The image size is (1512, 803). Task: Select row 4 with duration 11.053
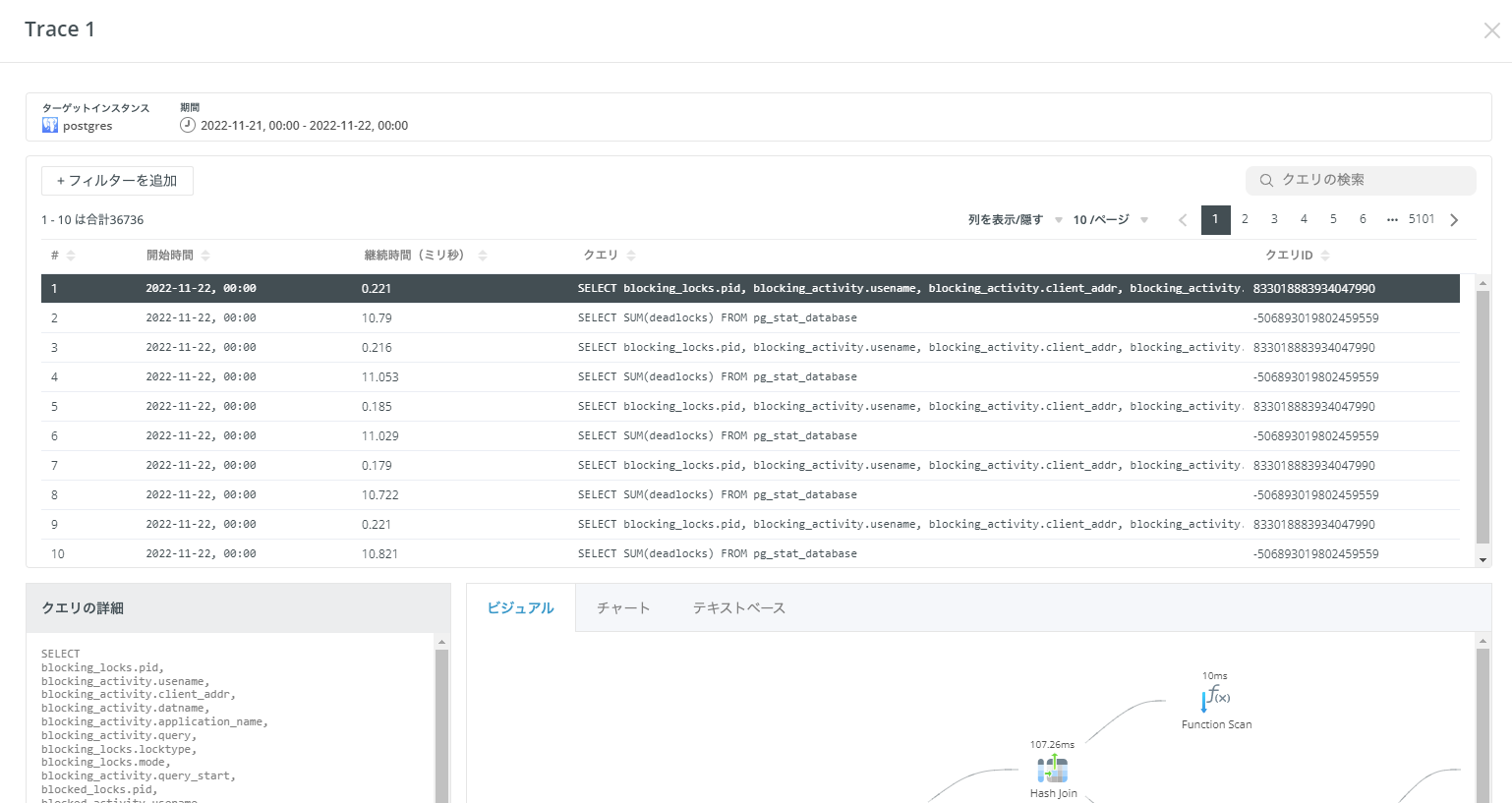click(x=750, y=377)
